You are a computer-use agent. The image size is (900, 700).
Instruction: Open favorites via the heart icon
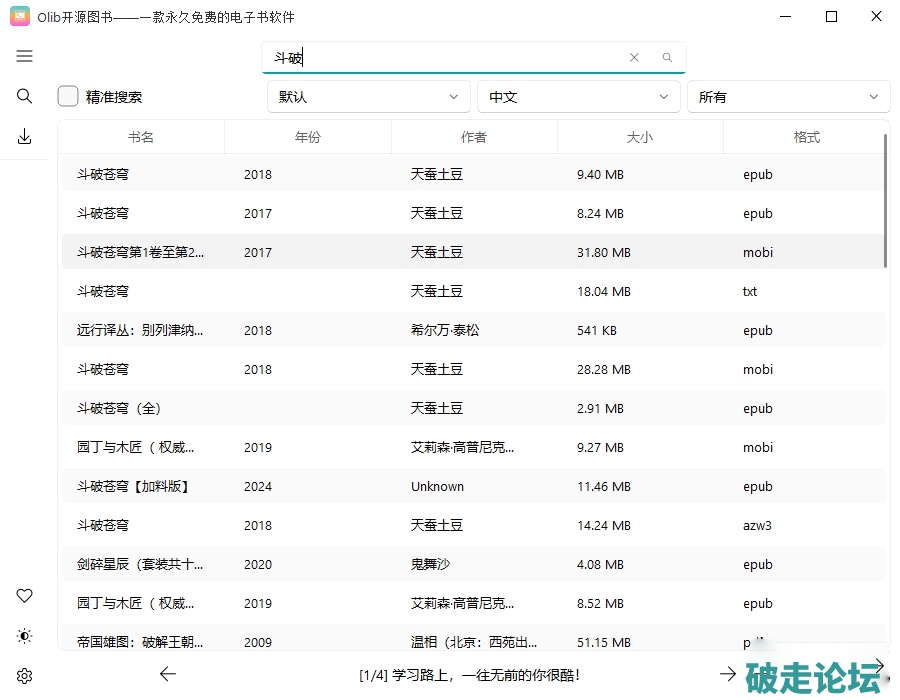pyautogui.click(x=25, y=596)
